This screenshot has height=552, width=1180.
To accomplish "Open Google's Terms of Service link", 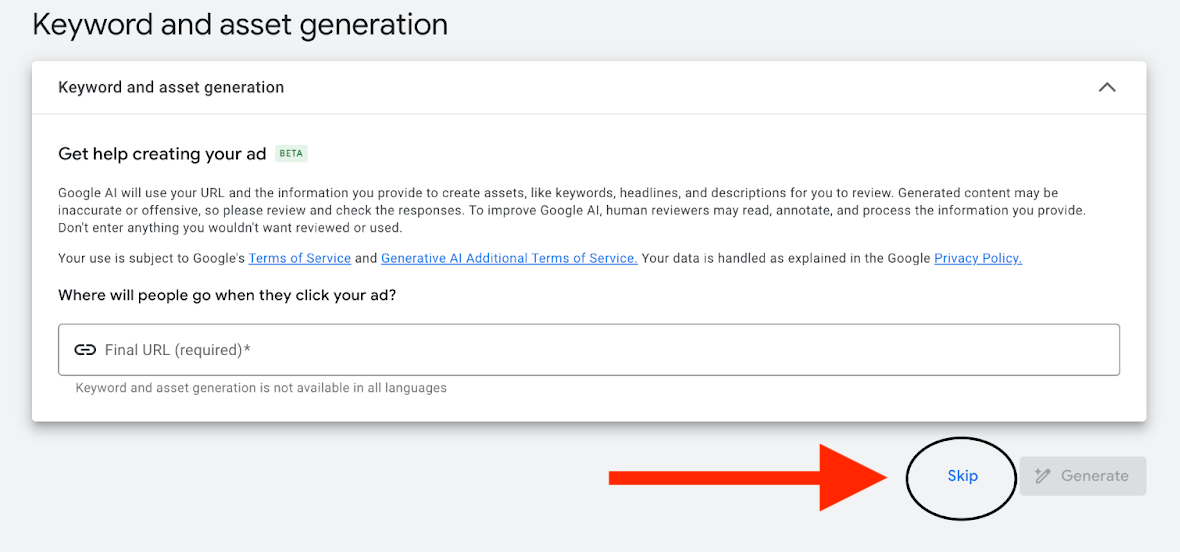I will pos(299,258).
